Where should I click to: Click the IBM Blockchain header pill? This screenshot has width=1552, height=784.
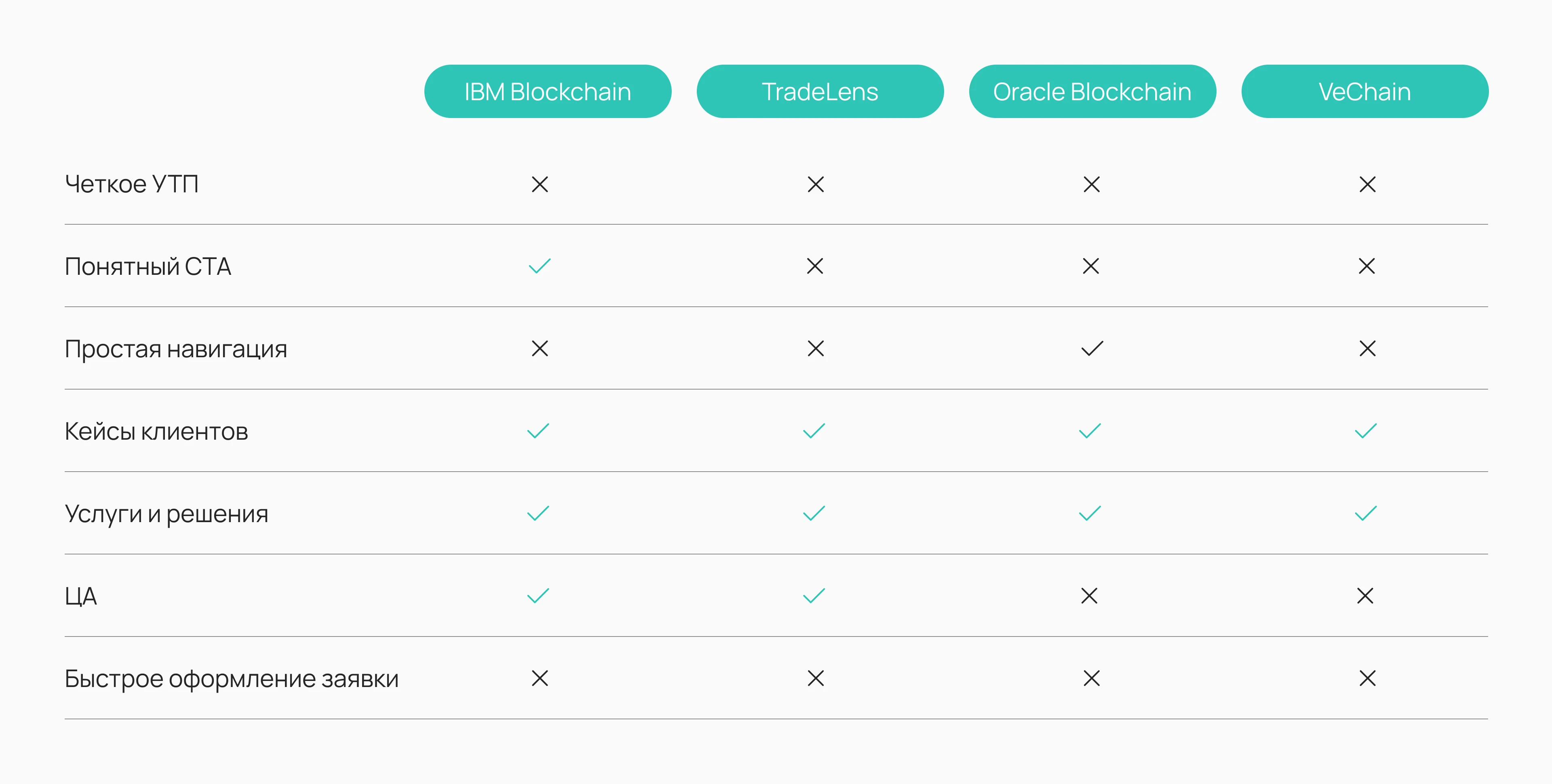tap(547, 92)
